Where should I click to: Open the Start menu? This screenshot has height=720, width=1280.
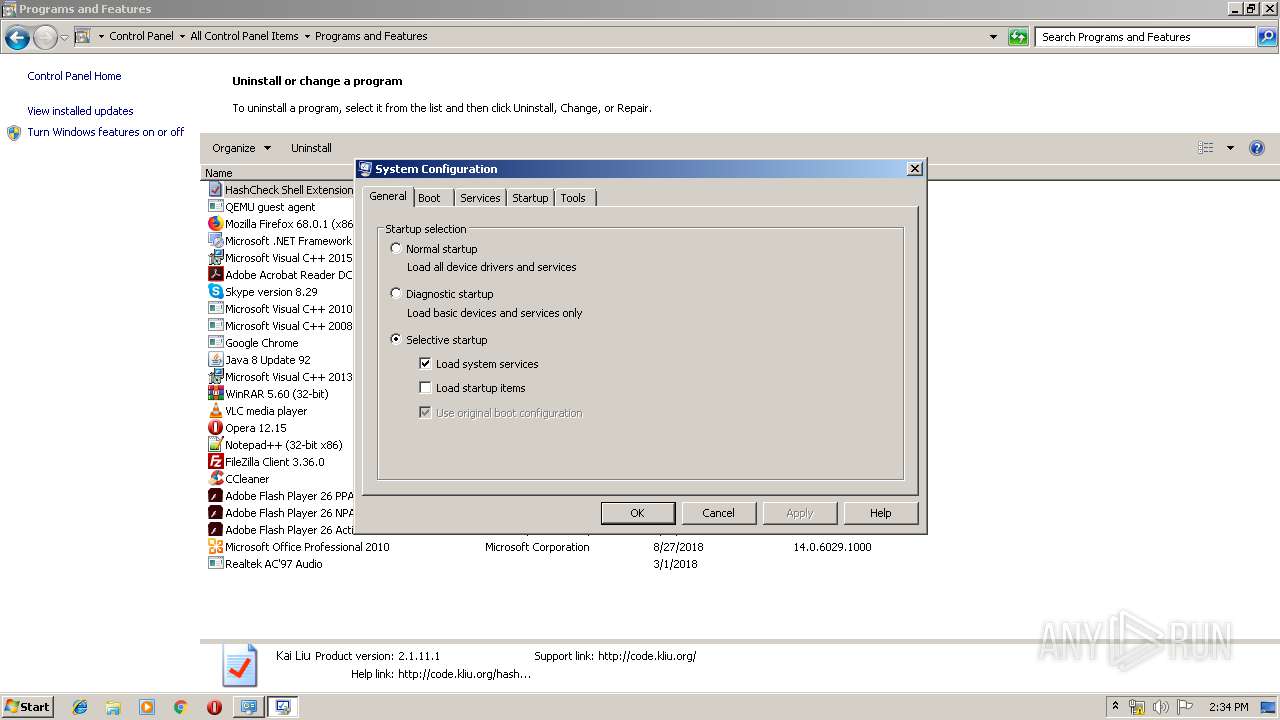27,707
